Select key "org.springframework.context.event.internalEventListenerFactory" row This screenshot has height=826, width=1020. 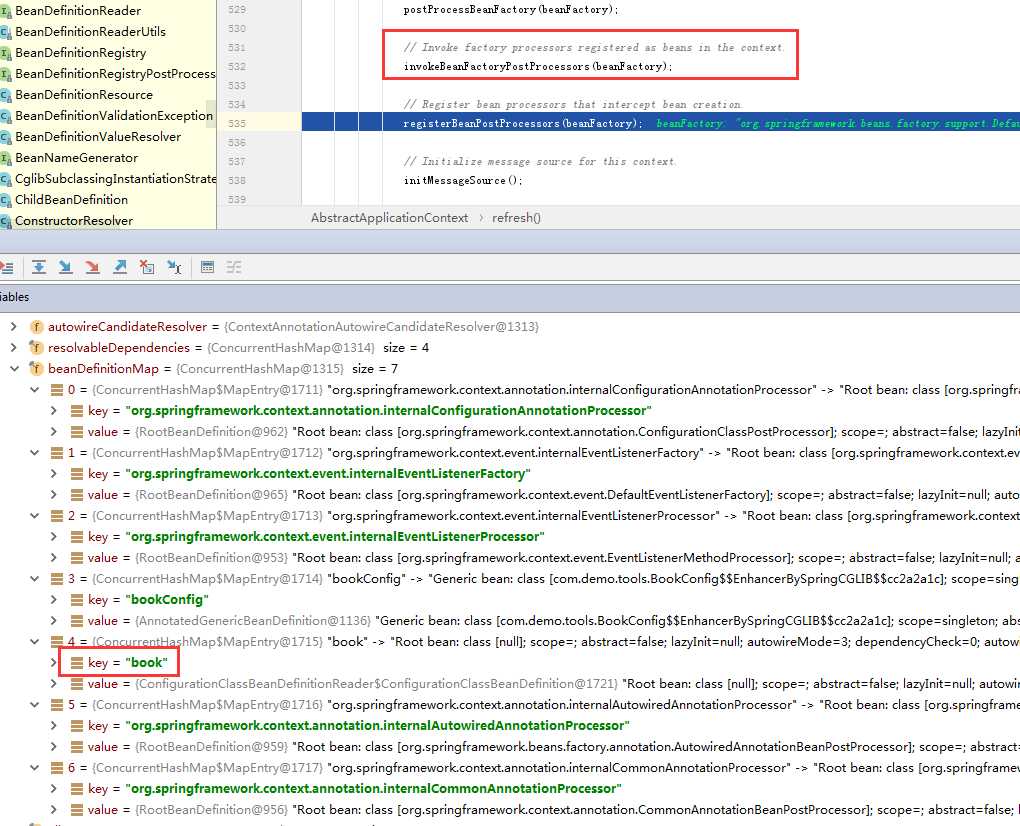(x=309, y=474)
